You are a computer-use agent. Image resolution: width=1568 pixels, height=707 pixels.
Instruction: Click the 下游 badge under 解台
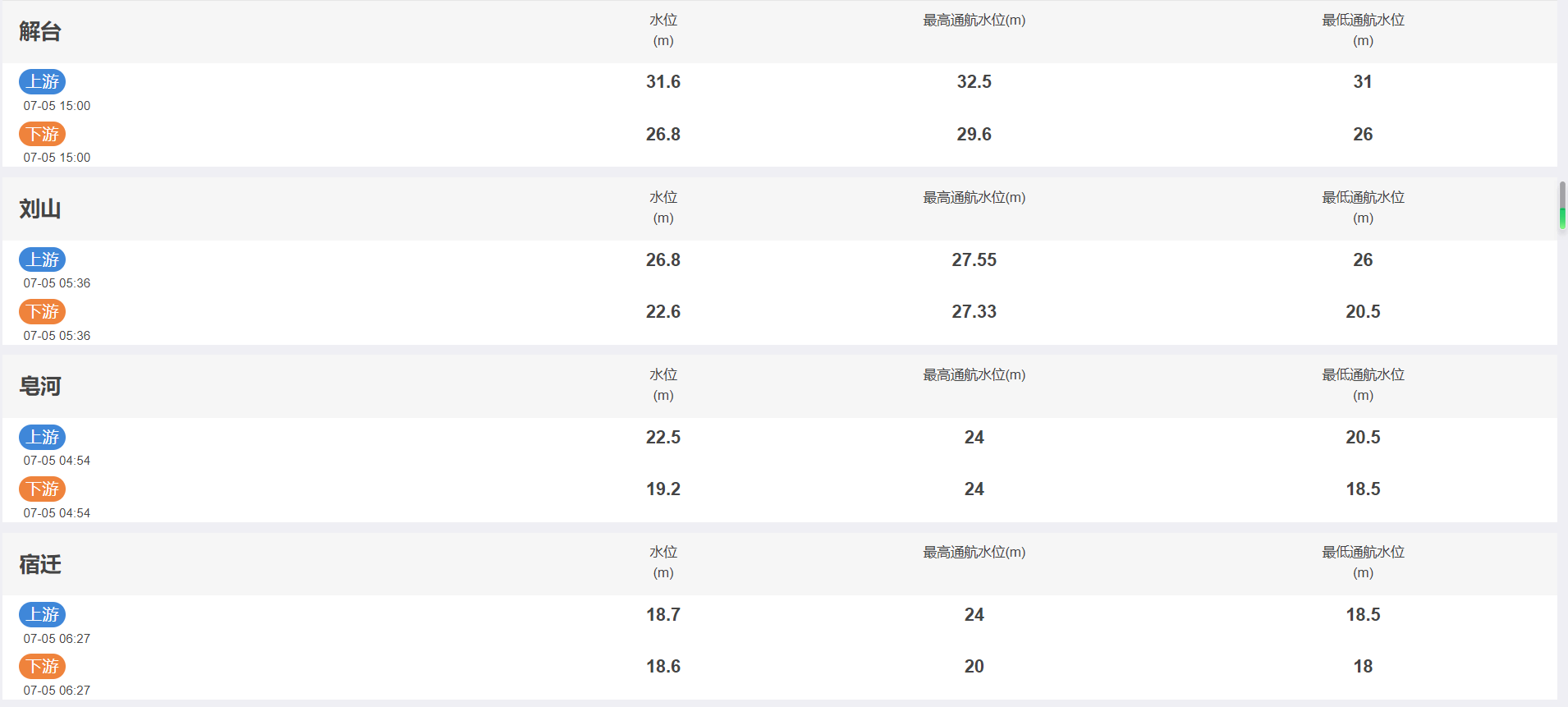coord(43,134)
